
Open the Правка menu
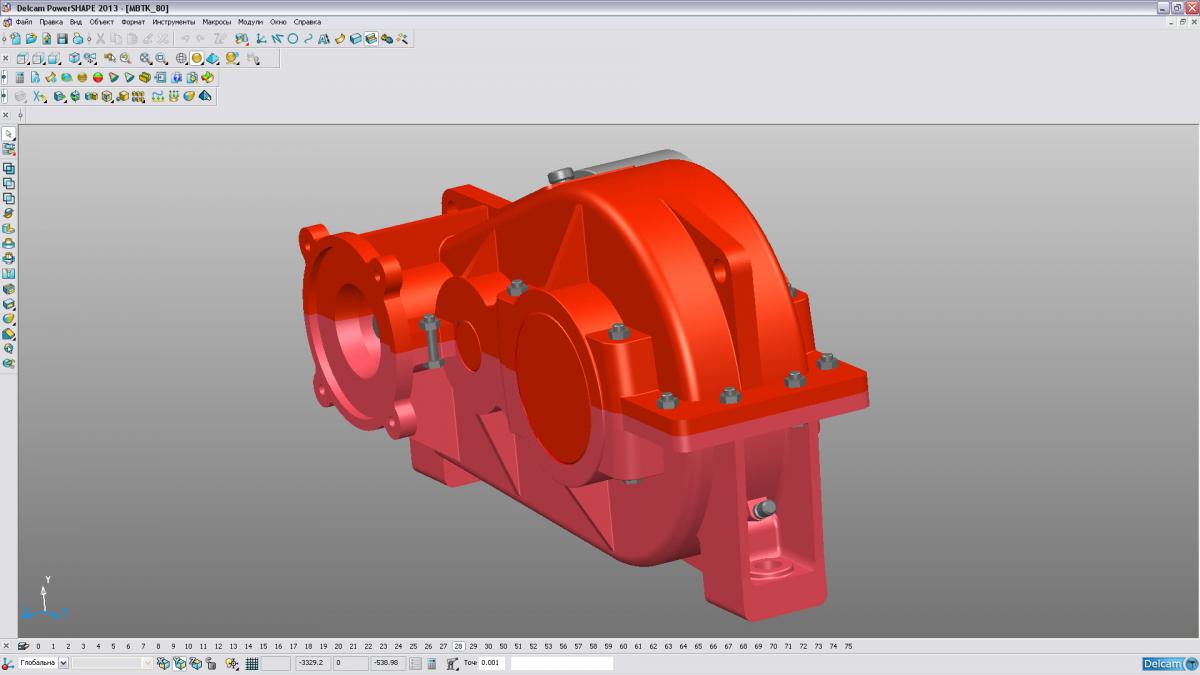51,21
